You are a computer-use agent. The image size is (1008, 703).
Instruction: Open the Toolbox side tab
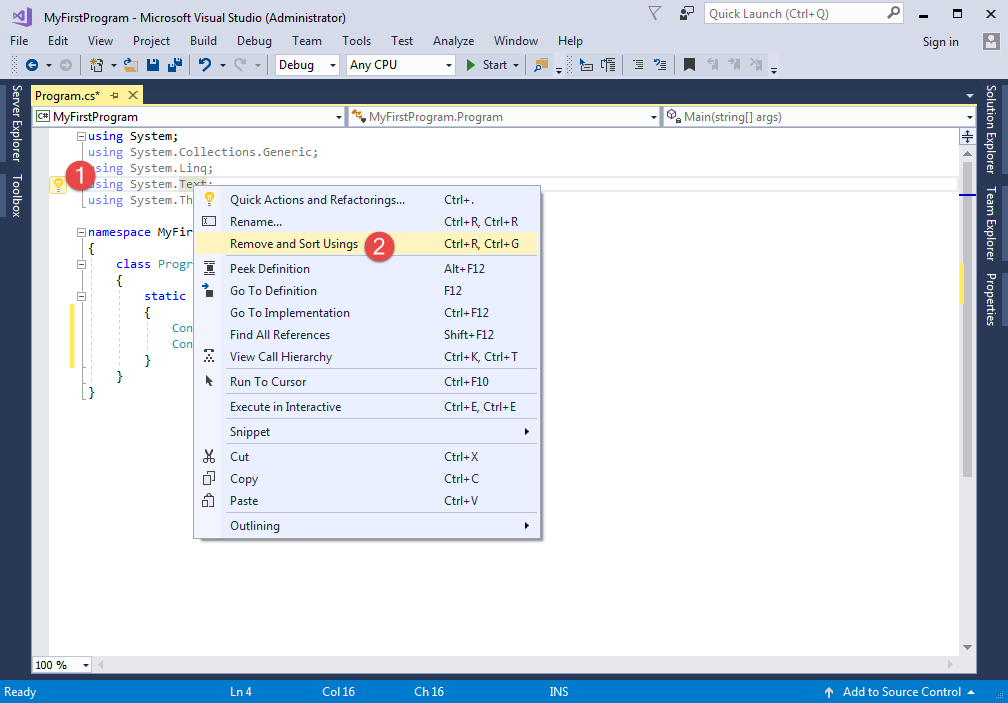tap(17, 195)
